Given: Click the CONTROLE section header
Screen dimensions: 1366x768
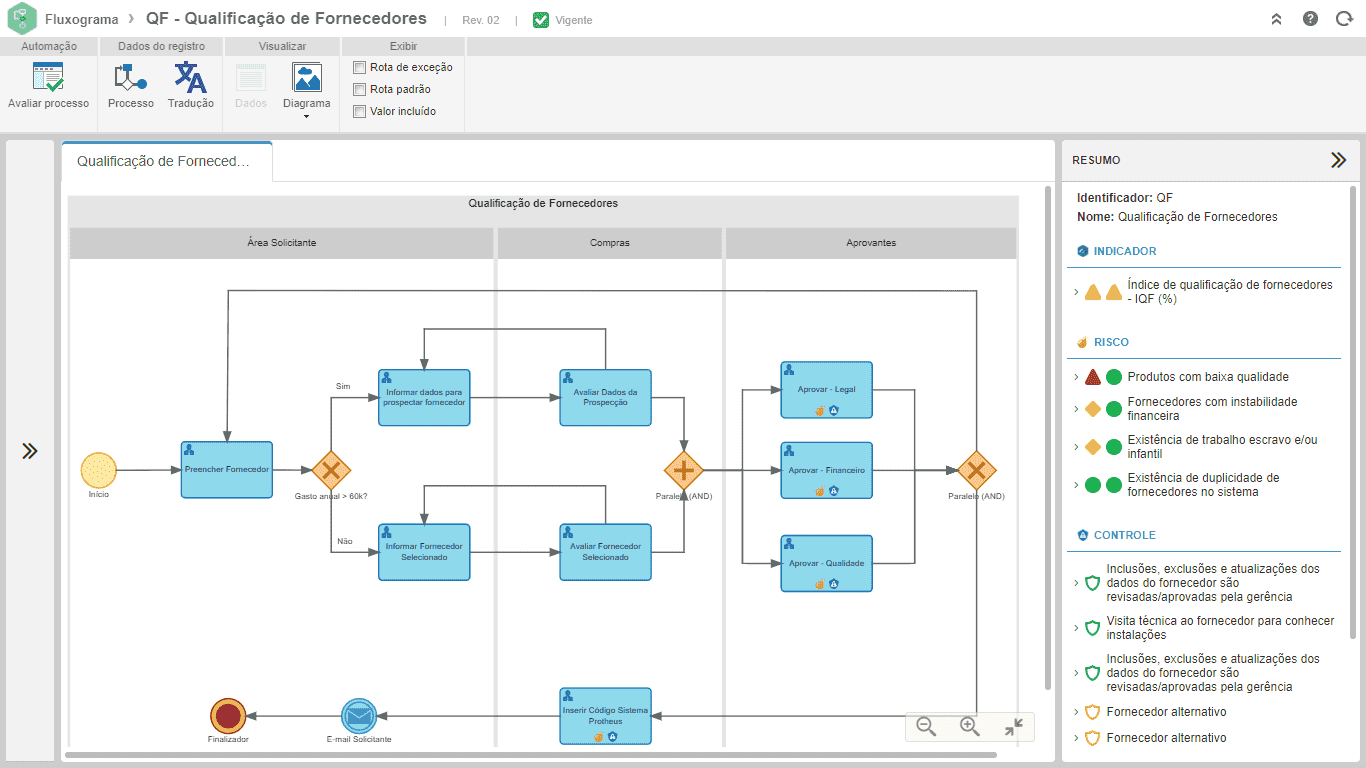Looking at the screenshot, I should pos(1125,535).
